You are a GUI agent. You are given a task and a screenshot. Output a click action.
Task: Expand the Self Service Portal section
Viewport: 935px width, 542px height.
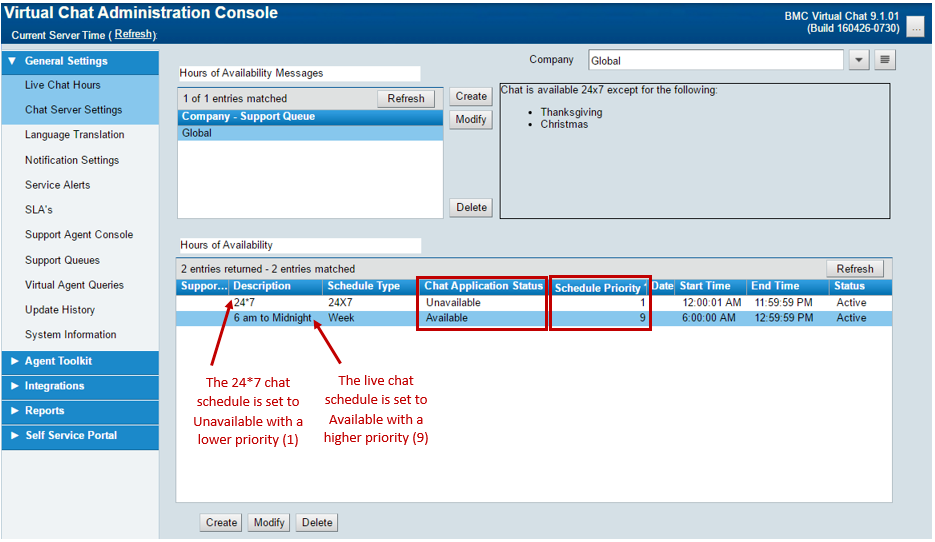click(80, 436)
